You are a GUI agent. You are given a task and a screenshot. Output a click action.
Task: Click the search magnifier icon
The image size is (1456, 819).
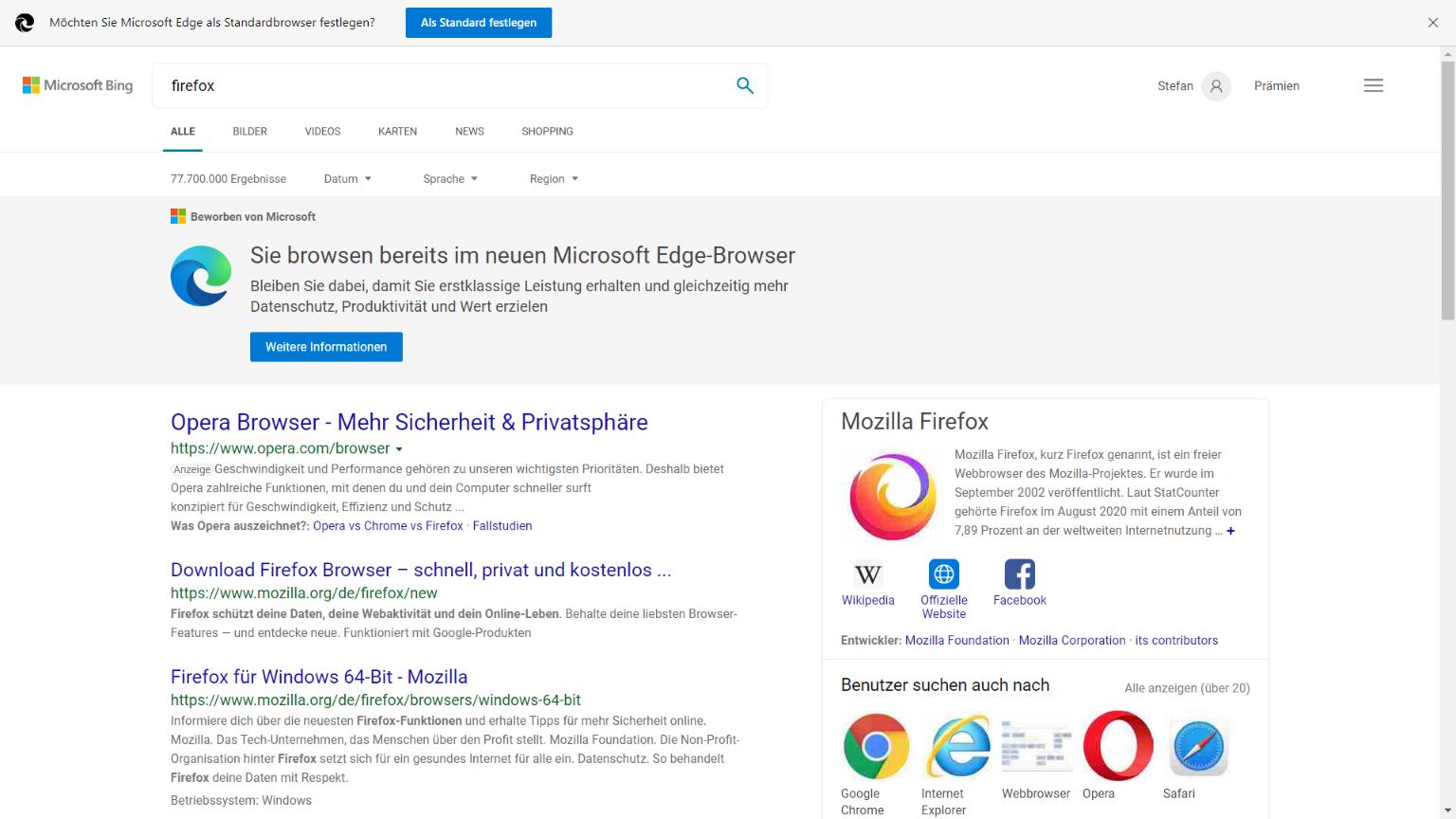[x=745, y=85]
